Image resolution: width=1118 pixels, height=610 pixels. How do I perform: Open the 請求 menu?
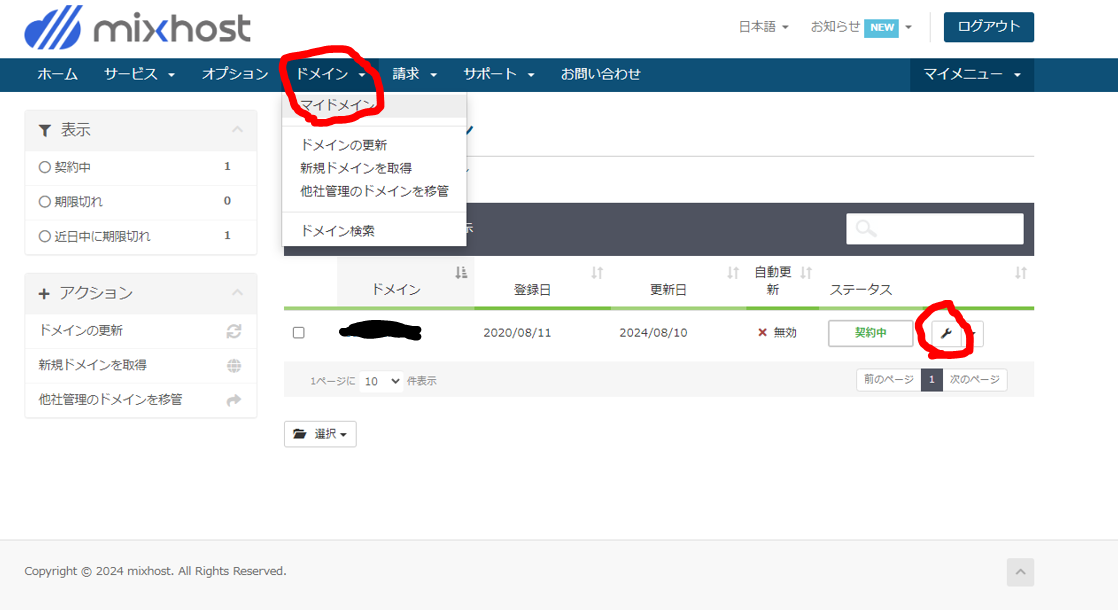point(414,75)
